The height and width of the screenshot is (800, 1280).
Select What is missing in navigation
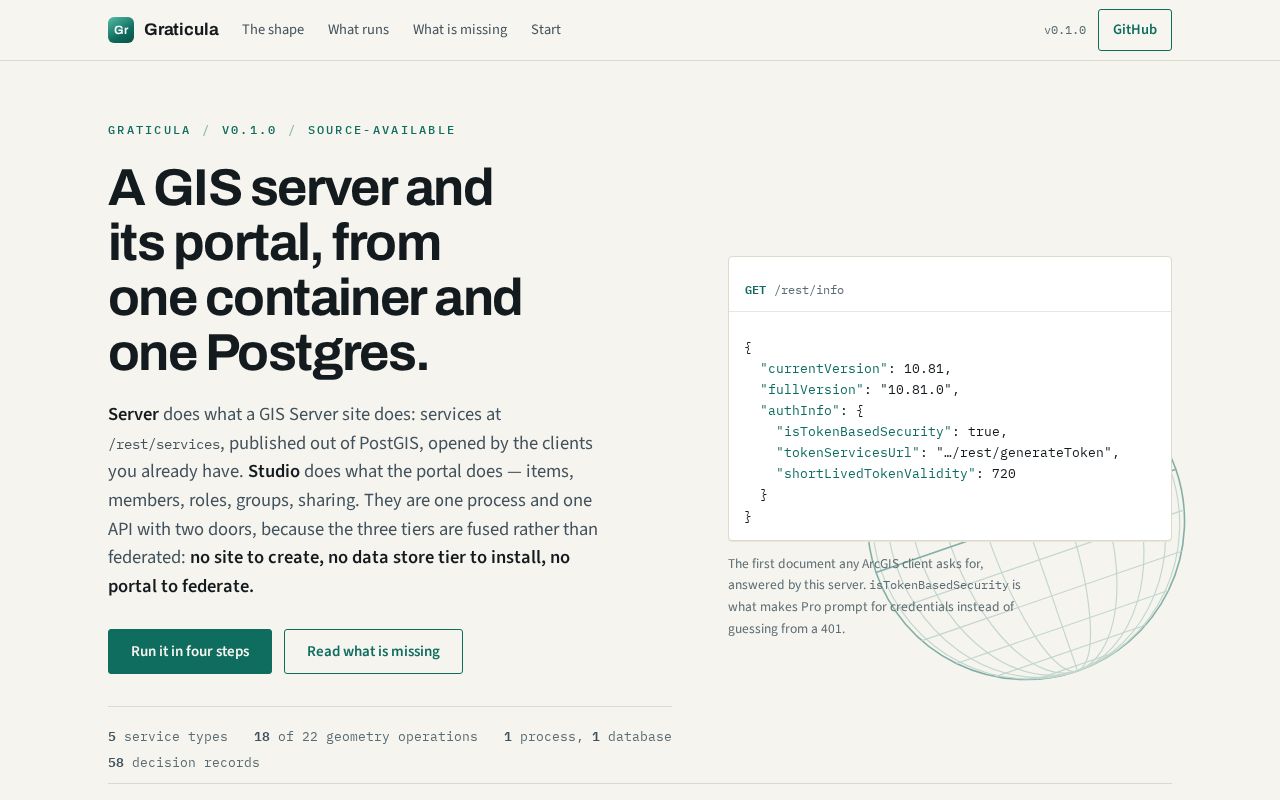pyautogui.click(x=460, y=30)
